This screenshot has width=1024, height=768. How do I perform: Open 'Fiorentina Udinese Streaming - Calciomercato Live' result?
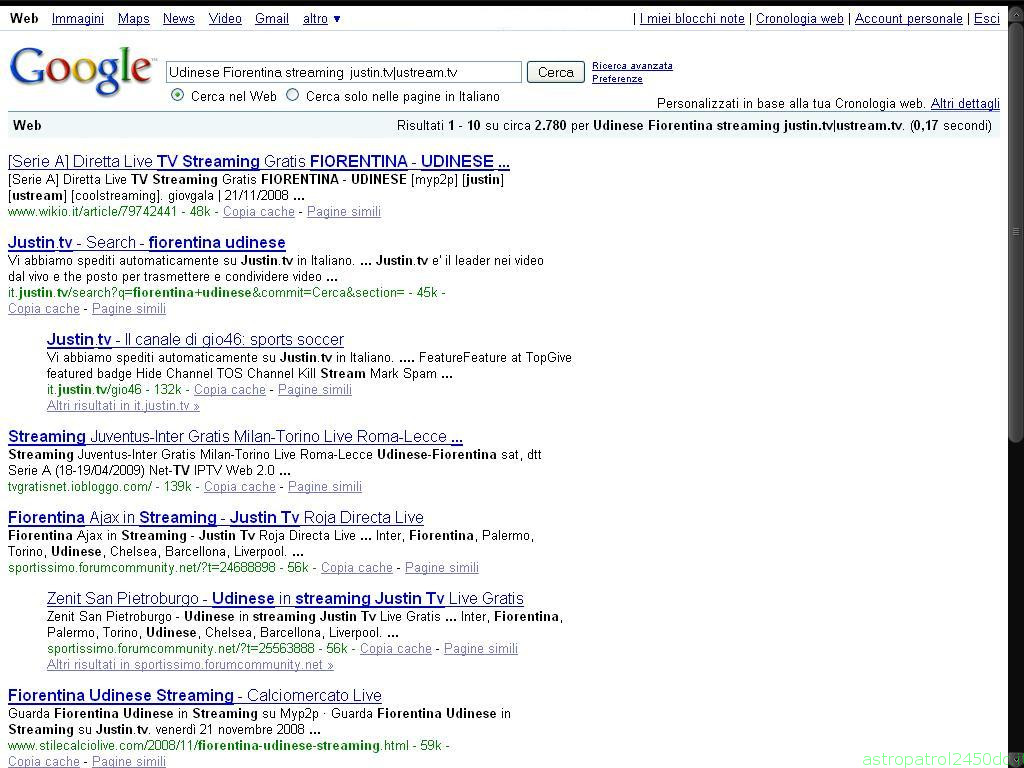[x=195, y=696]
